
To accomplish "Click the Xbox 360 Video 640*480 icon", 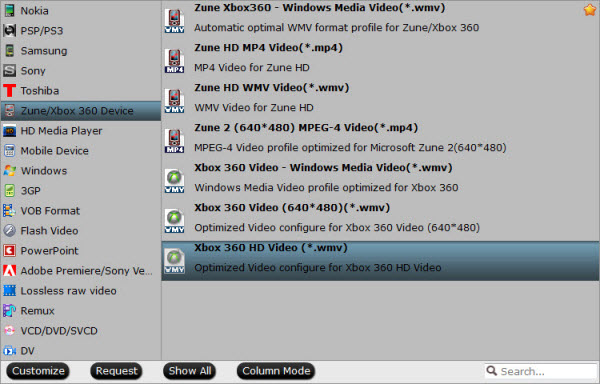I will (174, 221).
